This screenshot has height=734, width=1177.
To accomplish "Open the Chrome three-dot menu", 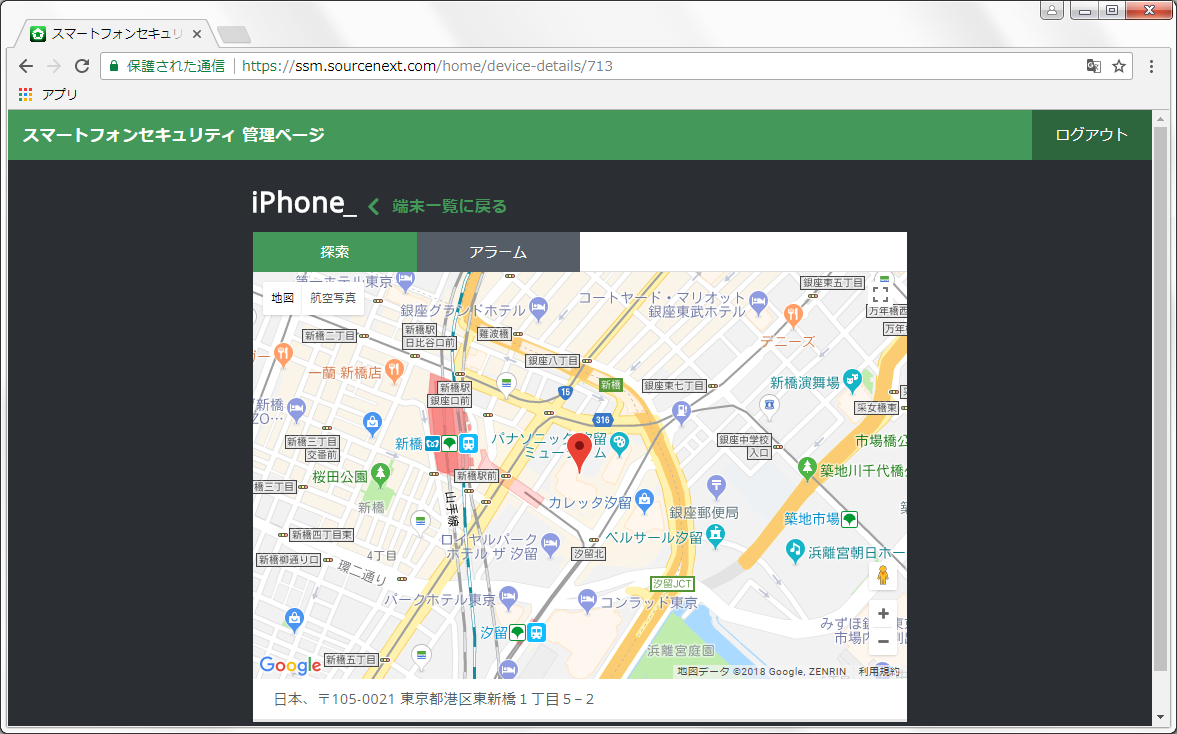I will [x=1151, y=66].
